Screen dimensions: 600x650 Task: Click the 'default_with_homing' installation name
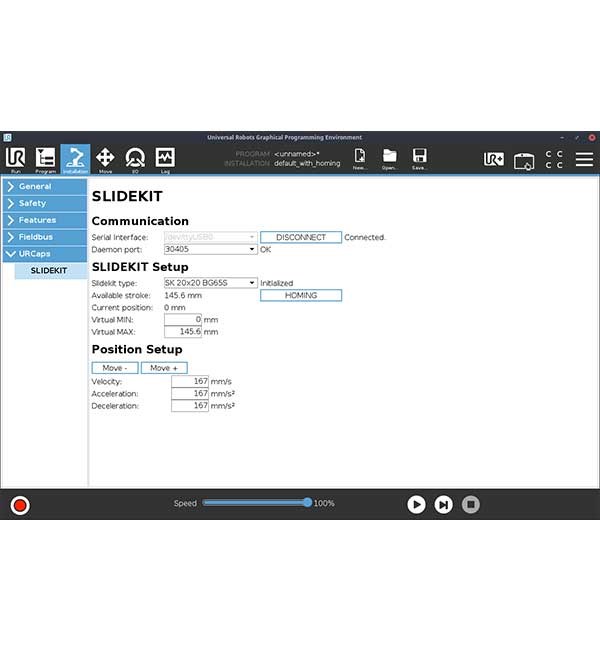tap(307, 163)
